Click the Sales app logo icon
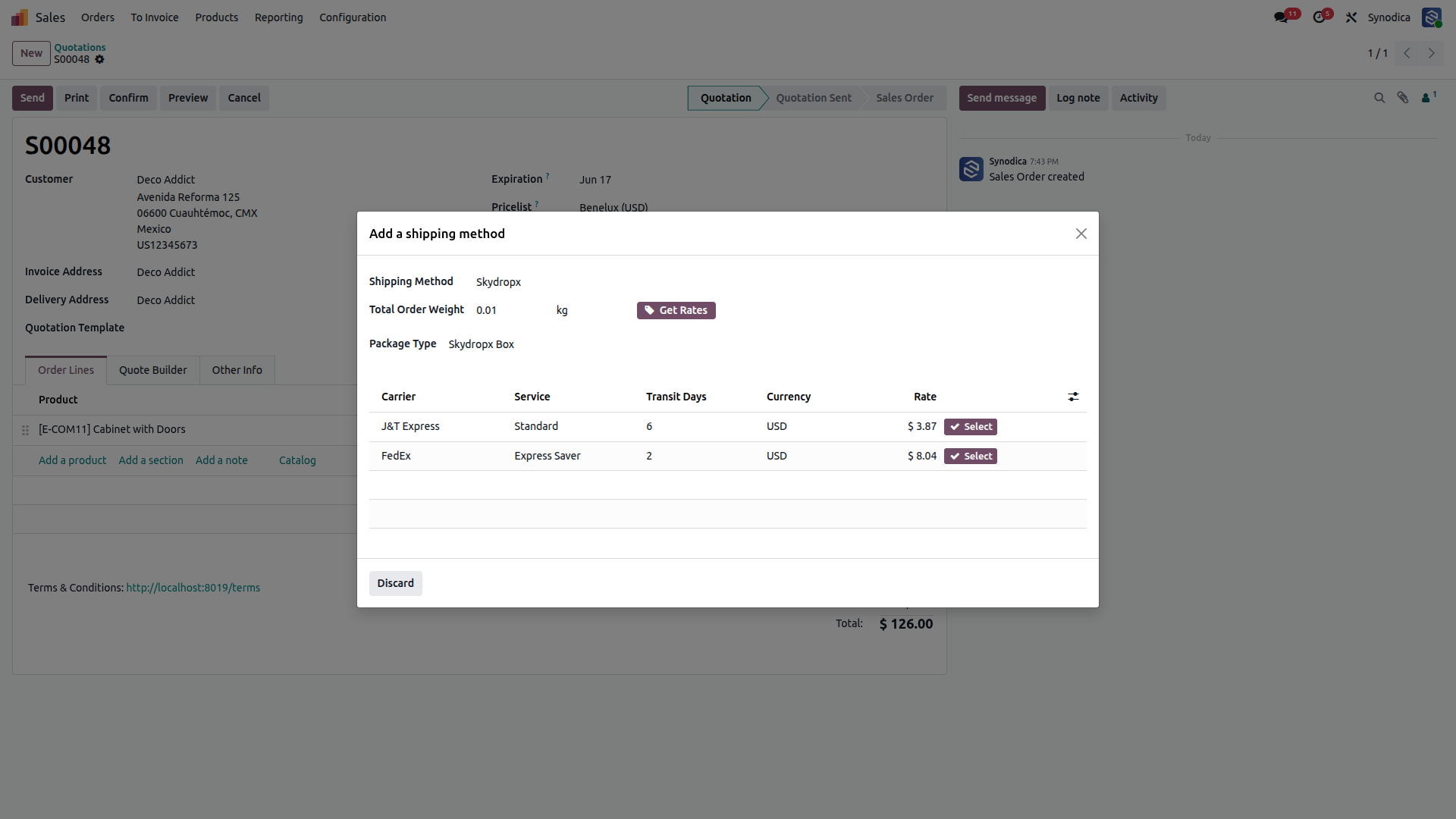 point(20,17)
